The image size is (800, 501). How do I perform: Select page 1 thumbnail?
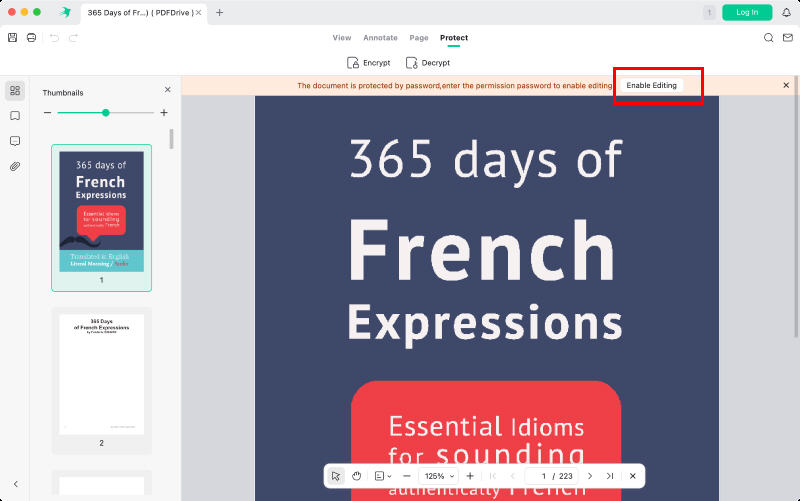(x=102, y=218)
